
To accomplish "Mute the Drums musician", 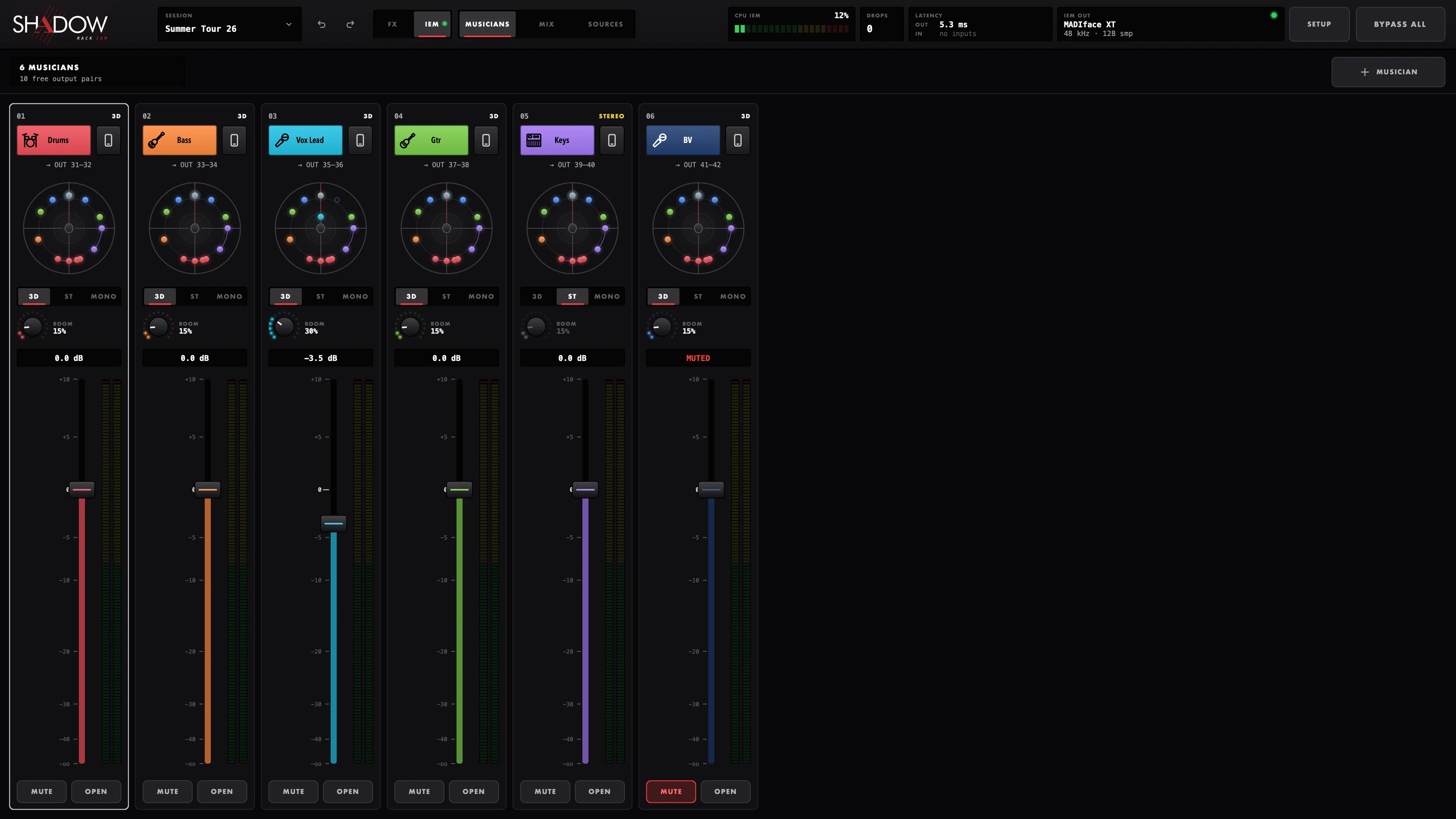I will click(x=42, y=791).
